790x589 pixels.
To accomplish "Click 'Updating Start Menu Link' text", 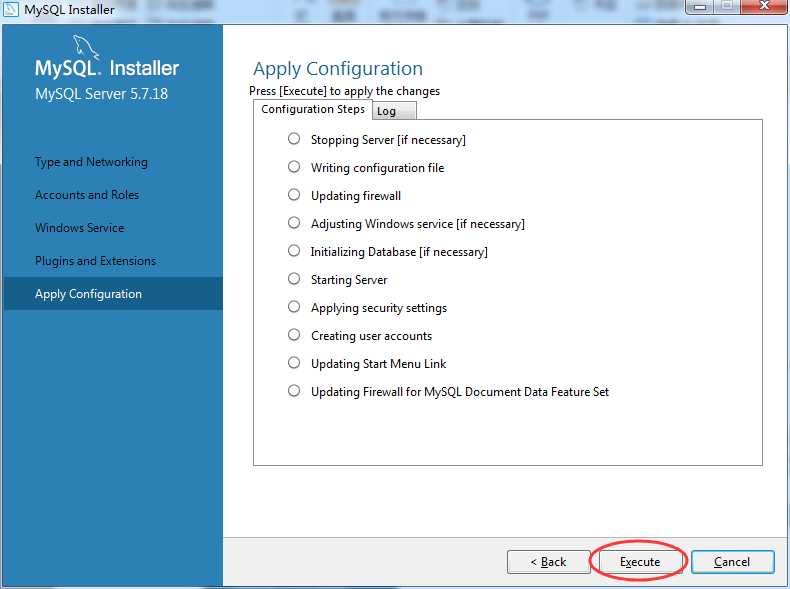I will pyautogui.click(x=378, y=364).
